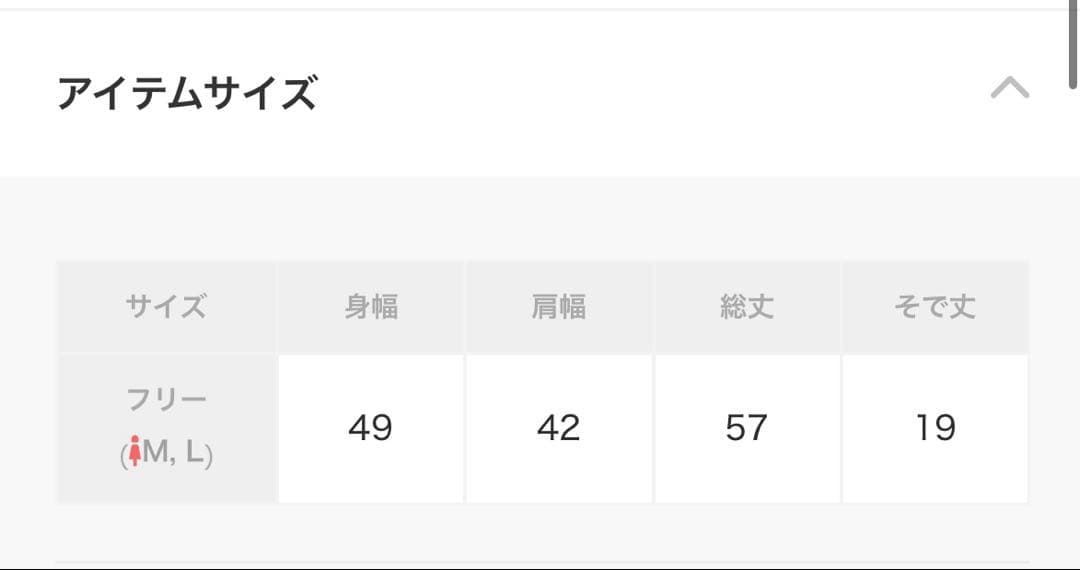Click the 肩幅 value 42 cell

point(559,429)
